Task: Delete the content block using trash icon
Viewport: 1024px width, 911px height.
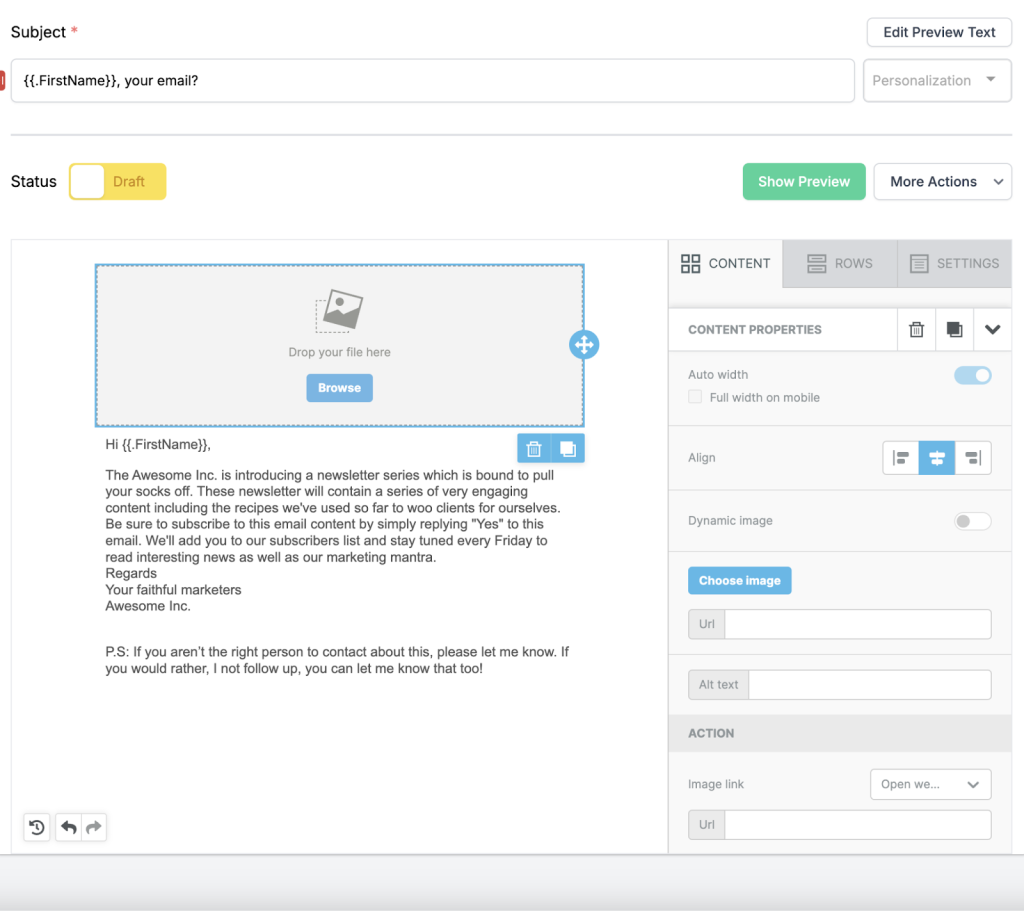Action: 917,329
